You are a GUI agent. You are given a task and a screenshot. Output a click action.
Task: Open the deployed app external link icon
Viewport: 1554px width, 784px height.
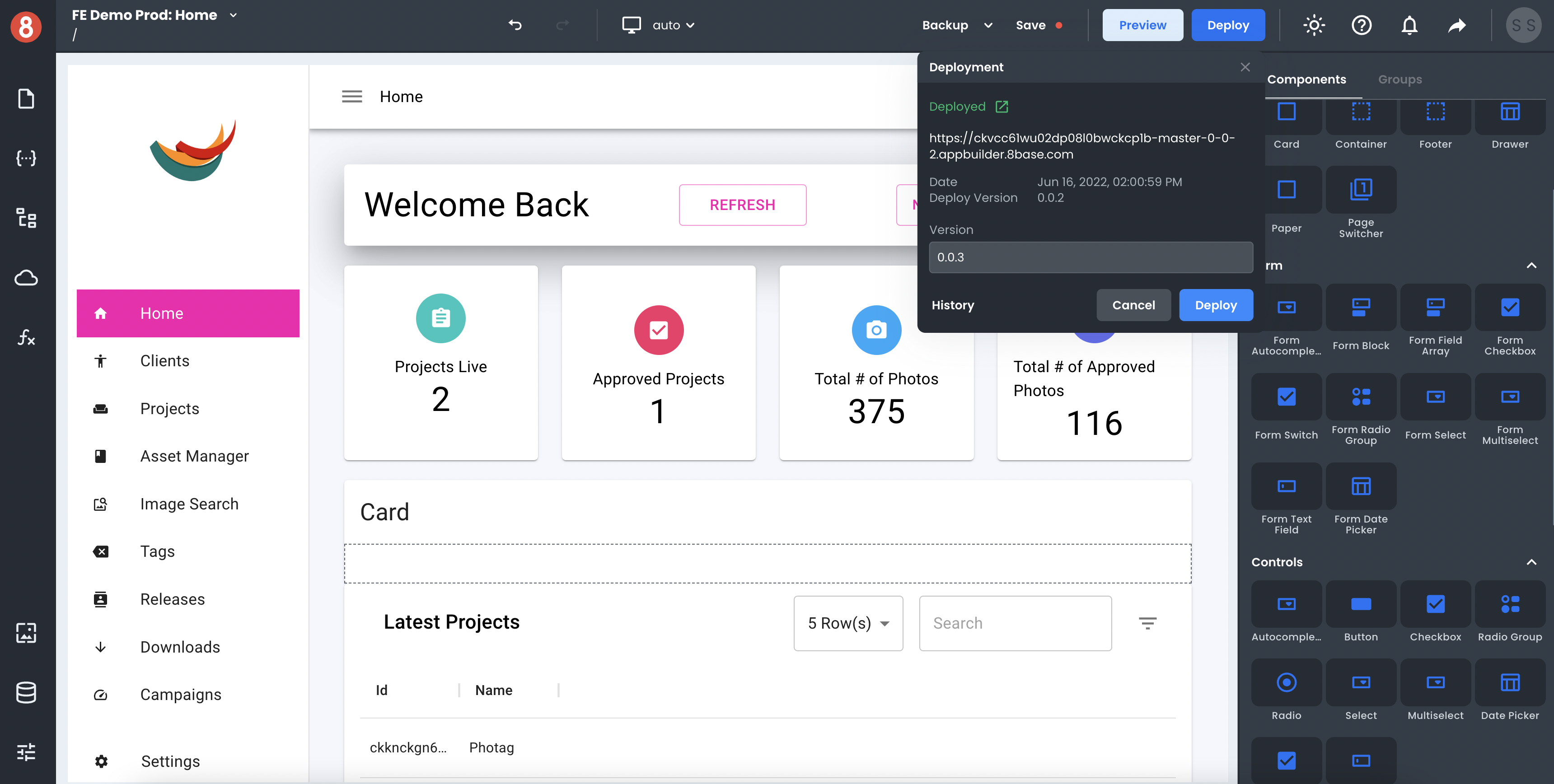[1002, 106]
